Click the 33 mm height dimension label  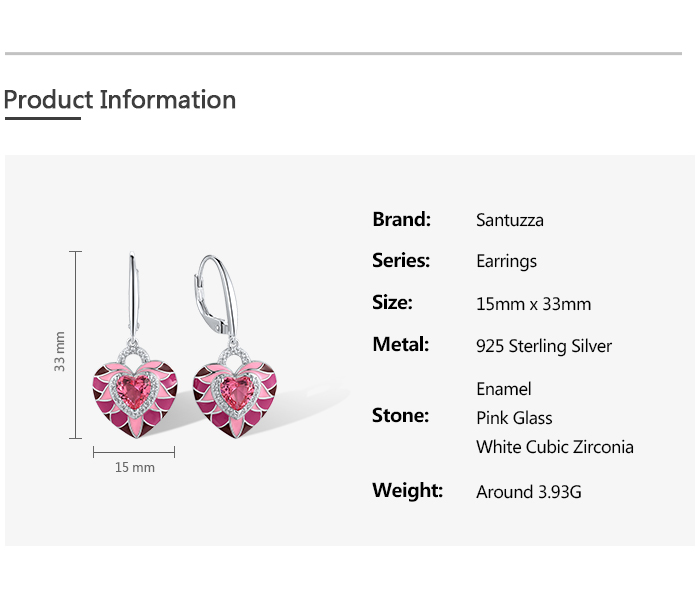(60, 352)
